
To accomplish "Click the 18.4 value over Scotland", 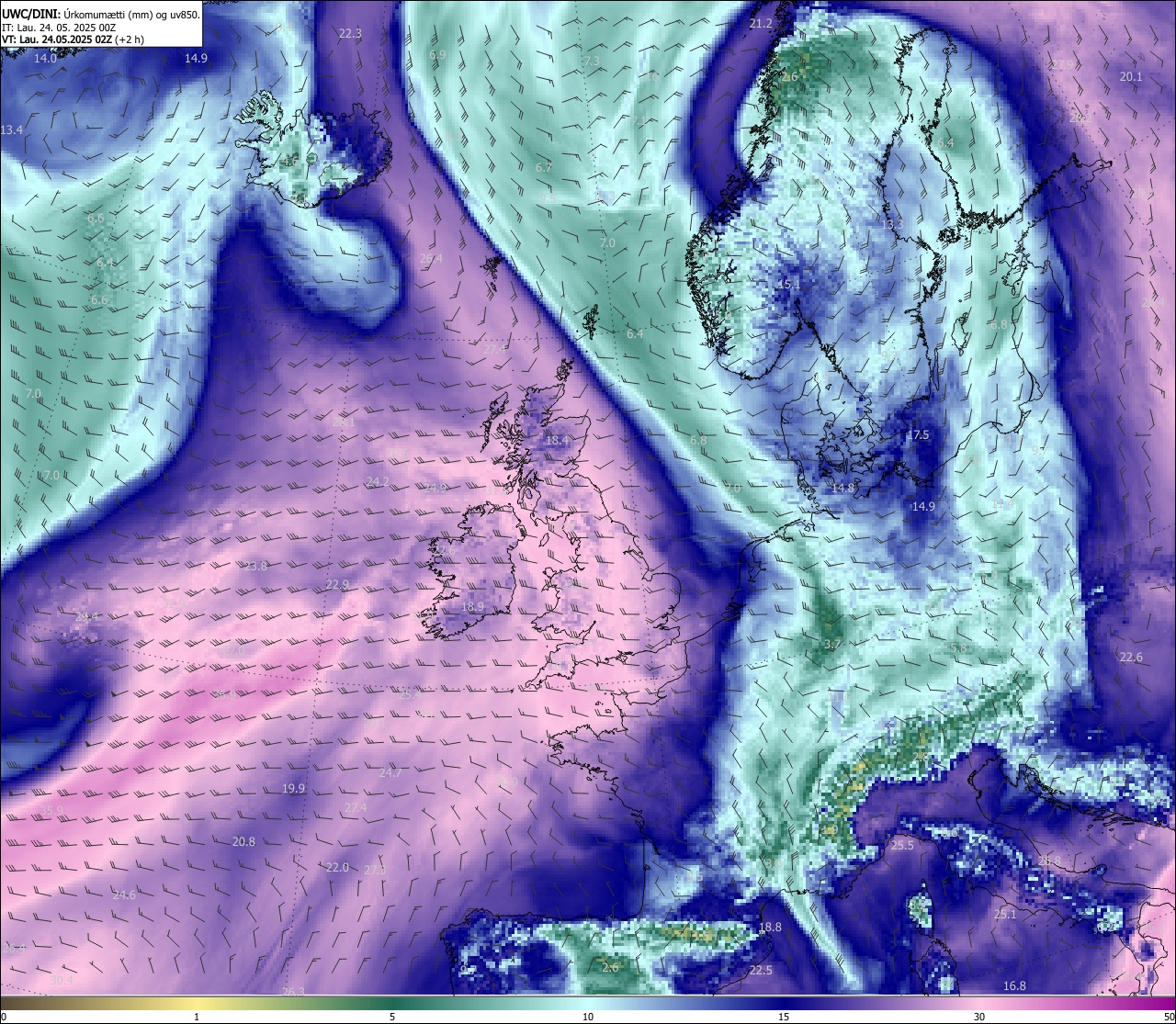I will [557, 440].
